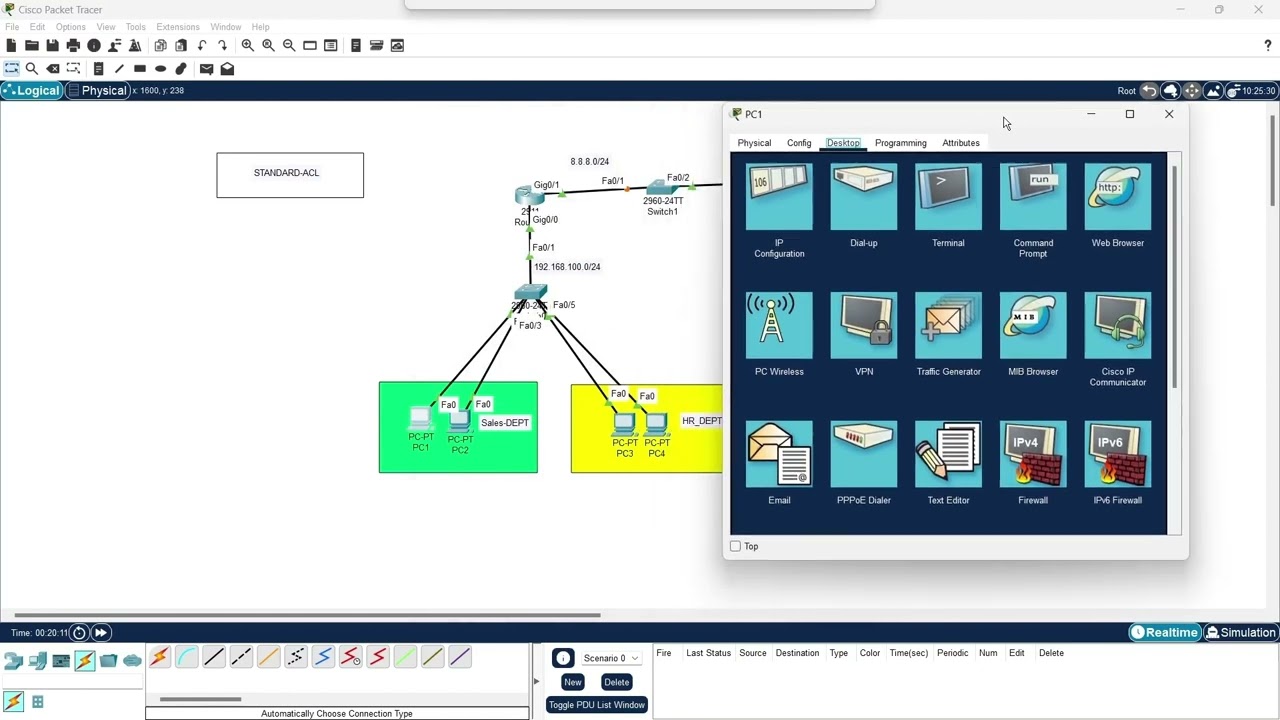Click the Power Cycle Devices button
The width and height of the screenshot is (1280, 720).
tap(79, 632)
